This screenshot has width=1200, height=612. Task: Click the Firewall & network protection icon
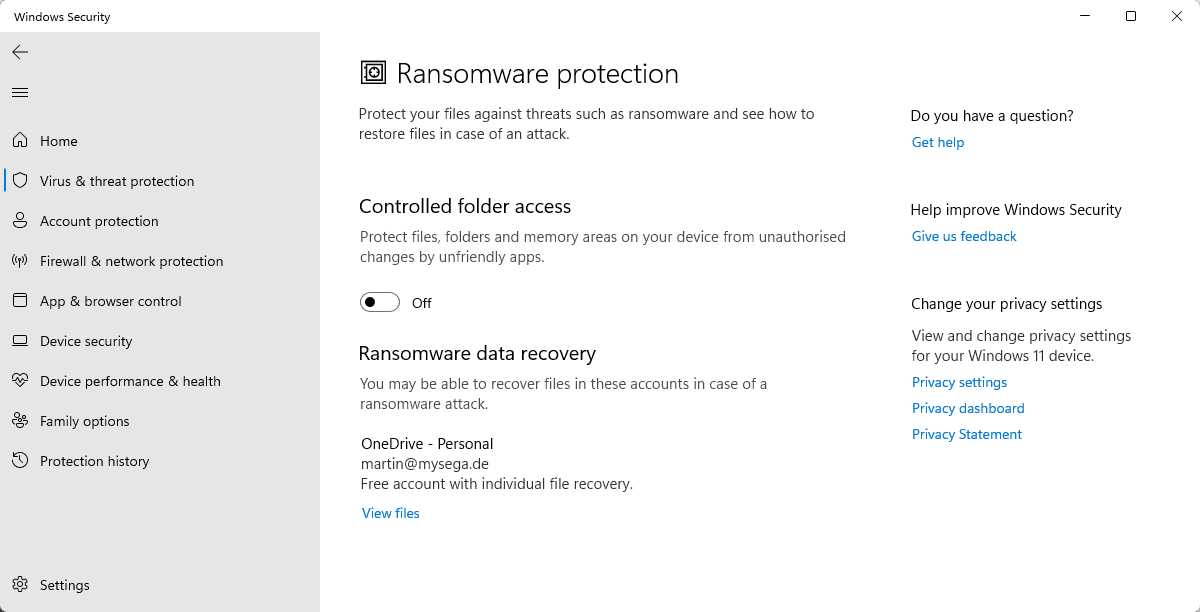[x=20, y=261]
